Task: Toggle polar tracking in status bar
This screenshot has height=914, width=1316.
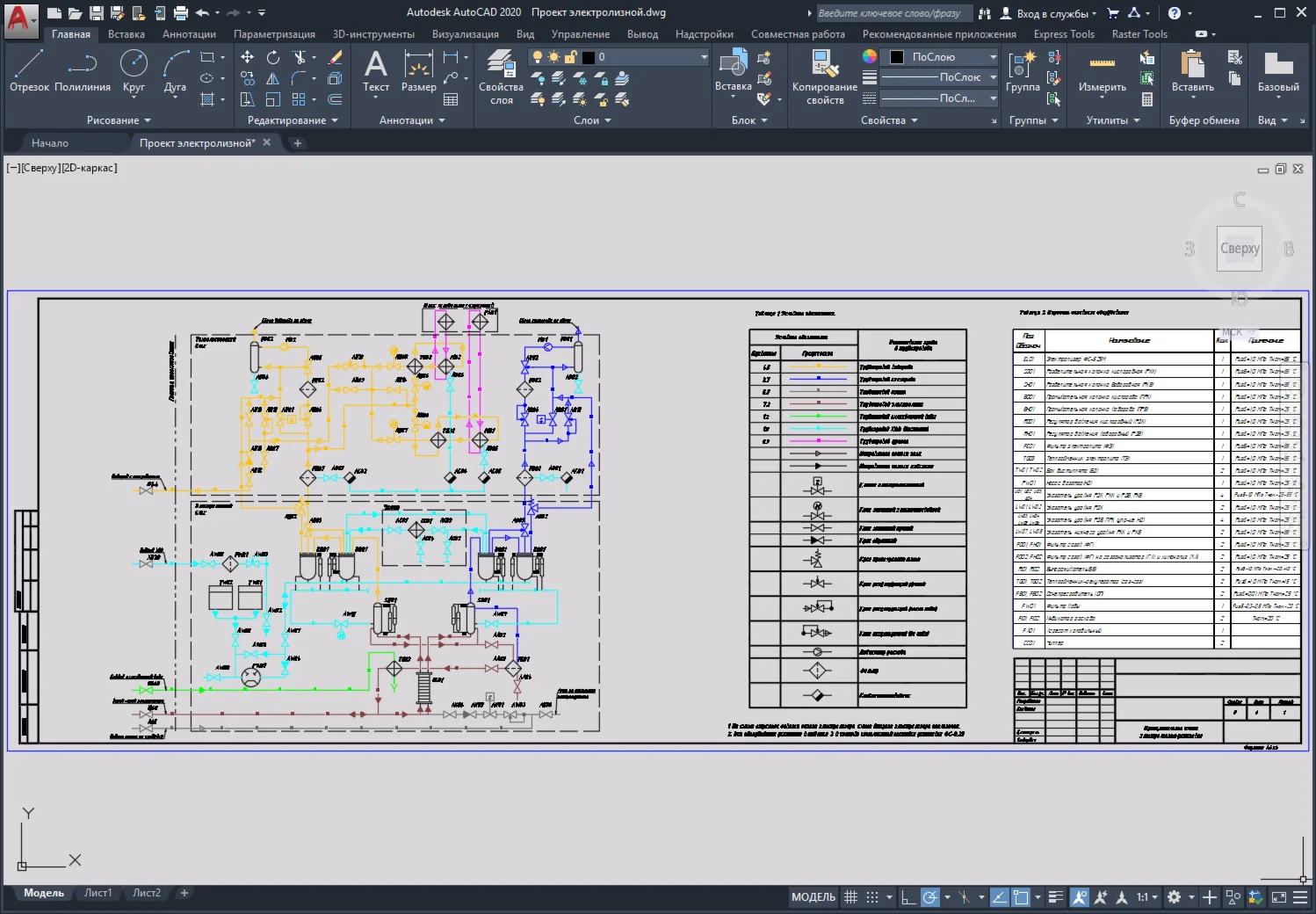Action: 929,897
